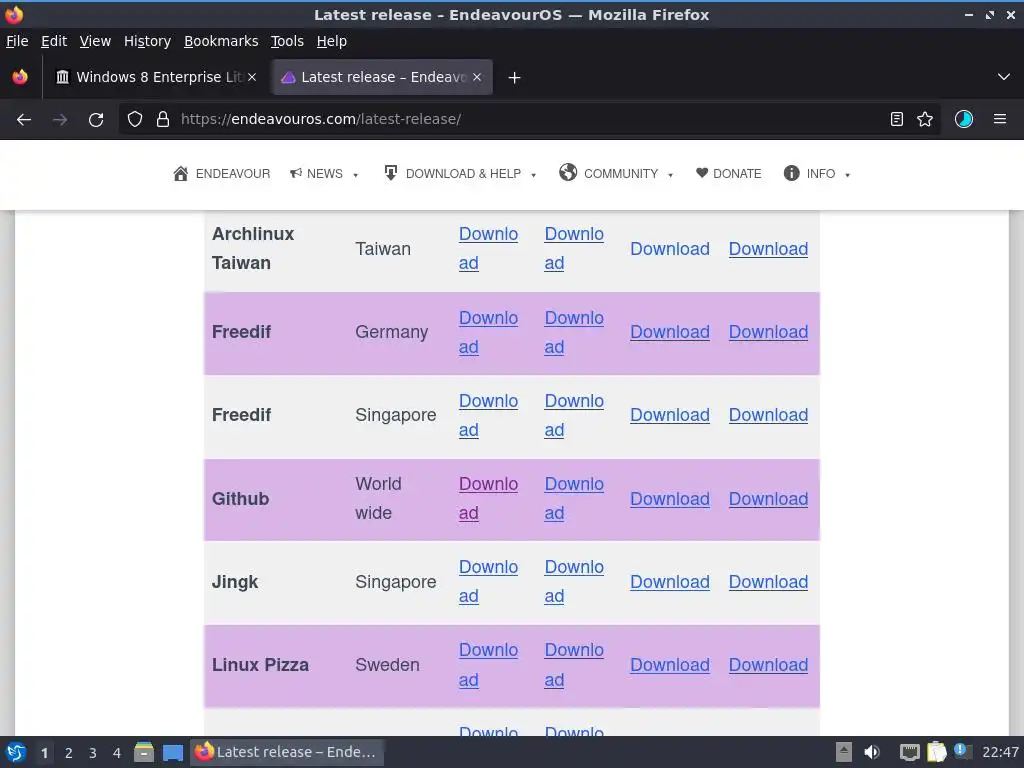The image size is (1024, 768).
Task: Click the 'Github' mirror name
Action: [240, 499]
